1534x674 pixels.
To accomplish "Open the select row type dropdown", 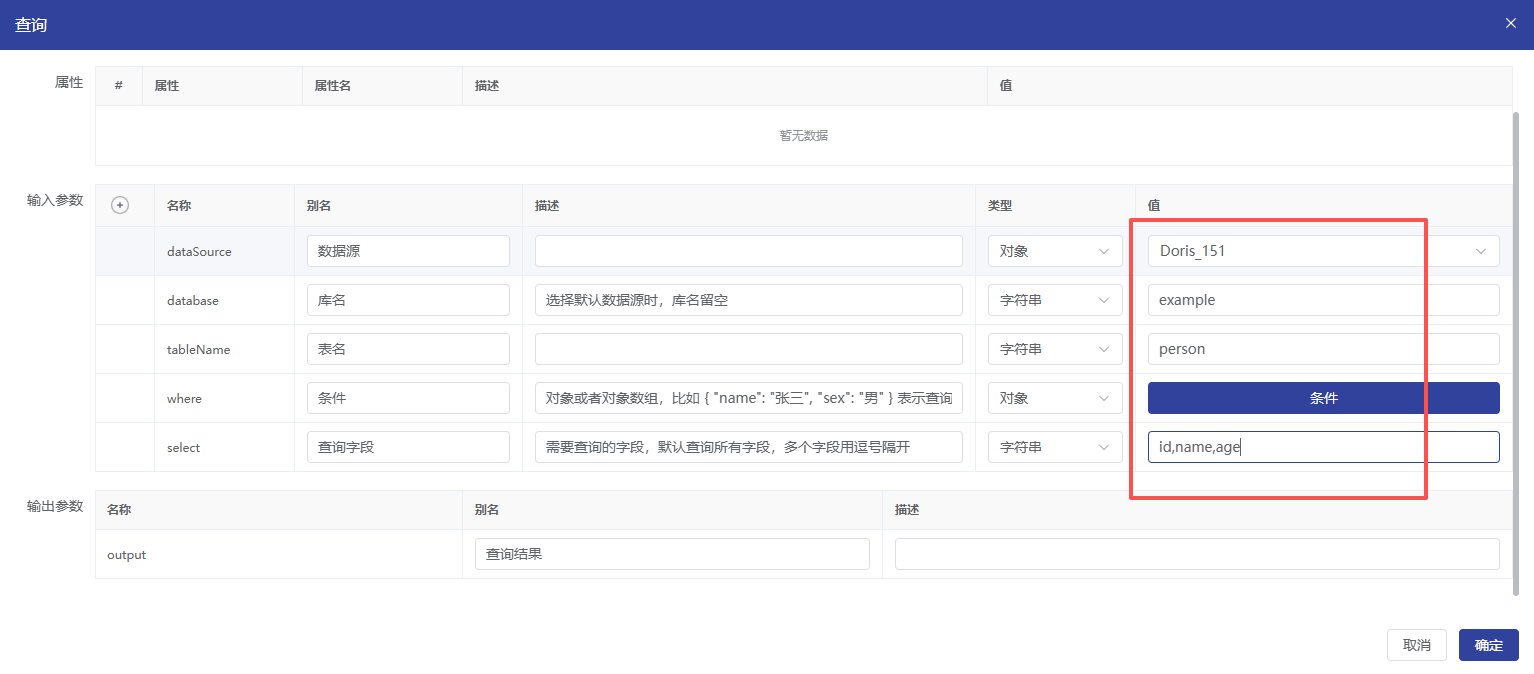I will pos(1054,447).
